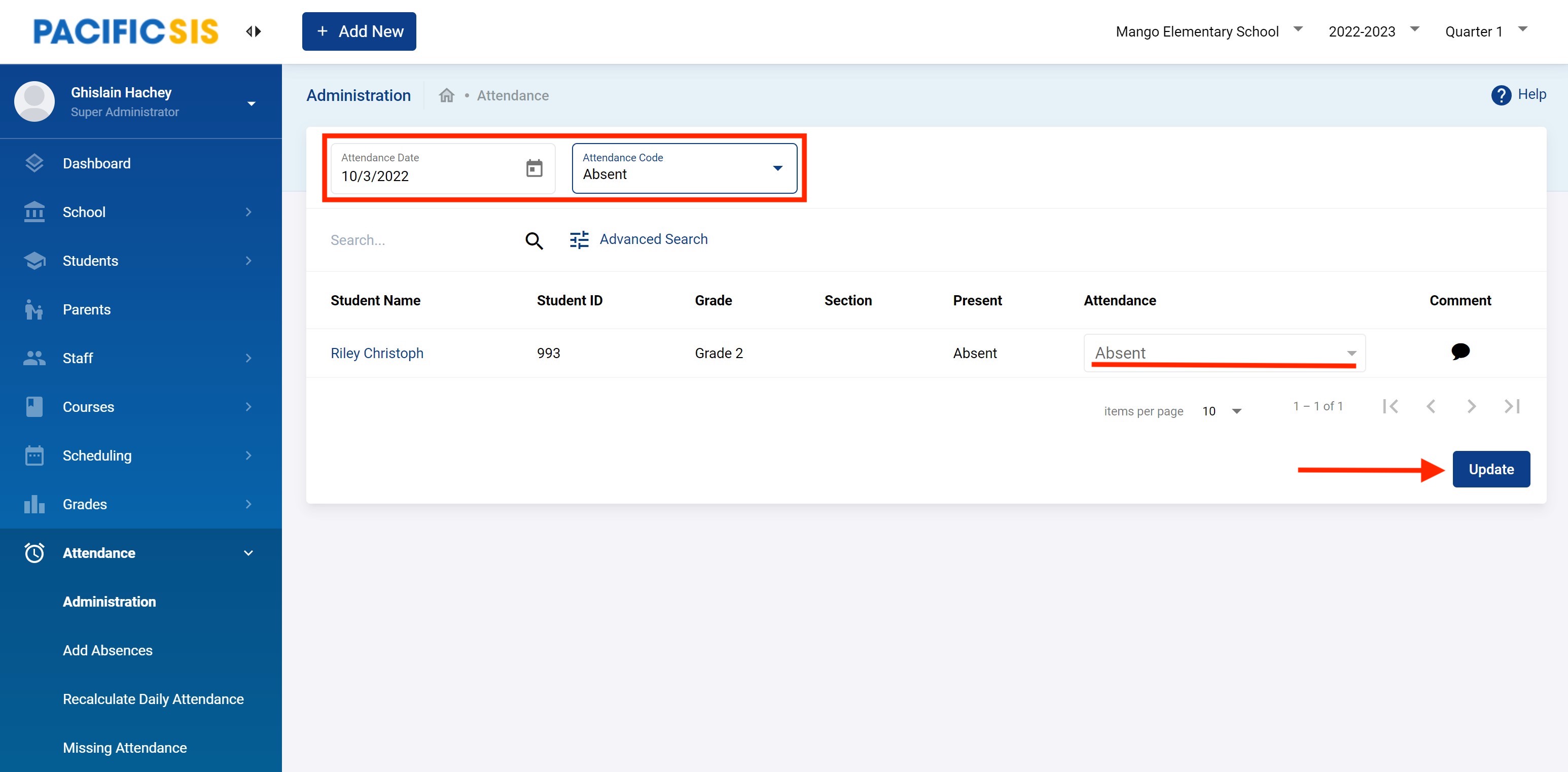The image size is (1568, 772).
Task: Click the home breadcrumb icon
Action: 447,95
